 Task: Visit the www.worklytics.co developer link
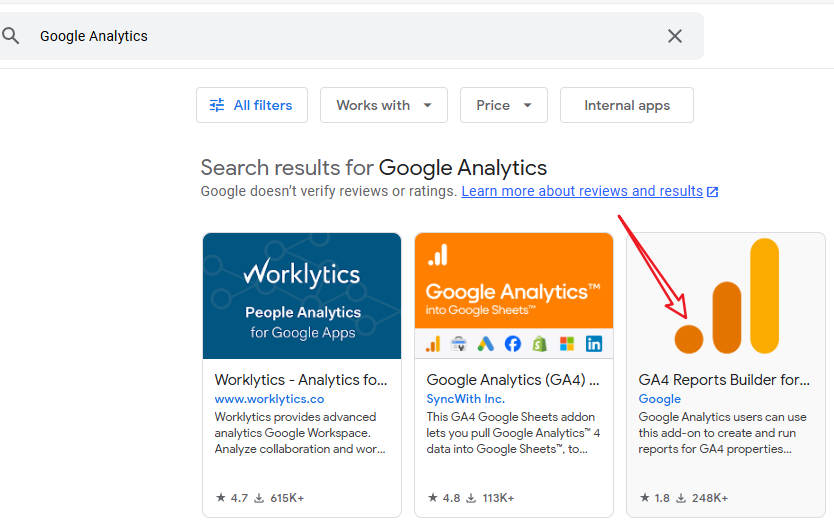coord(269,399)
